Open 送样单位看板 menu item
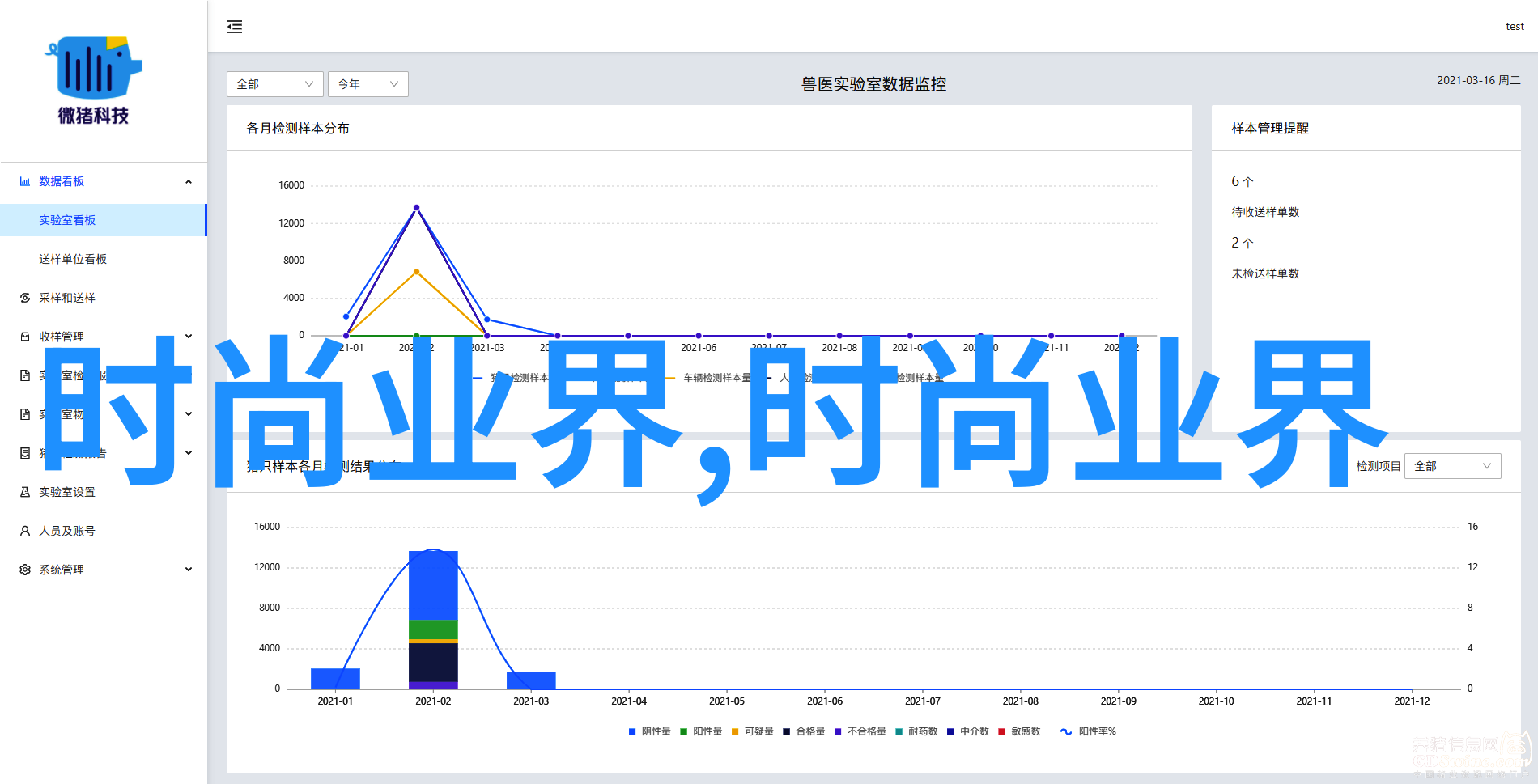 tap(73, 259)
